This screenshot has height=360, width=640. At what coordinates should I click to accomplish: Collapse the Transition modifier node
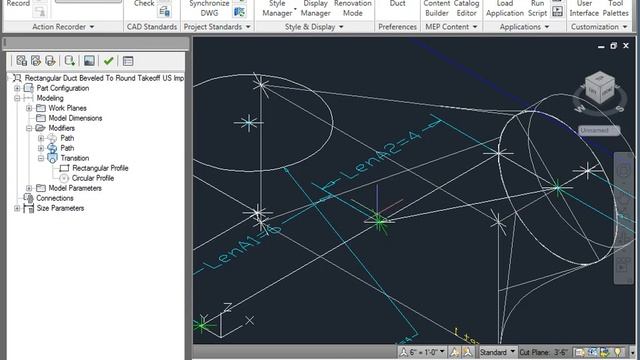coord(41,158)
